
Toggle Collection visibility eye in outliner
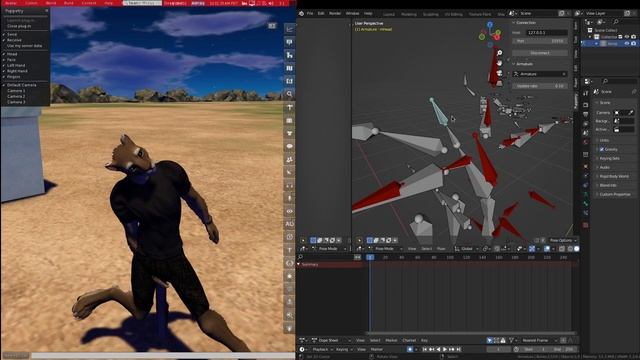tap(627, 37)
